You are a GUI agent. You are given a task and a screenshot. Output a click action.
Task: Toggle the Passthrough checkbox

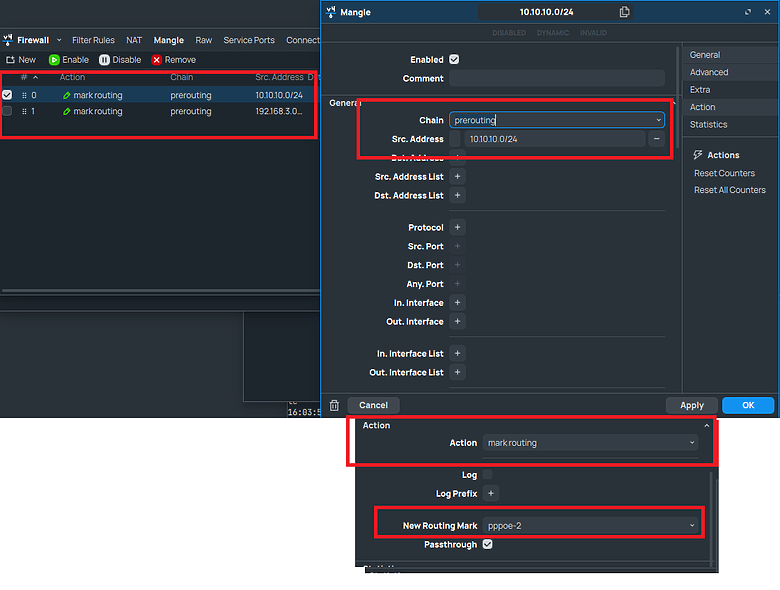[x=488, y=544]
